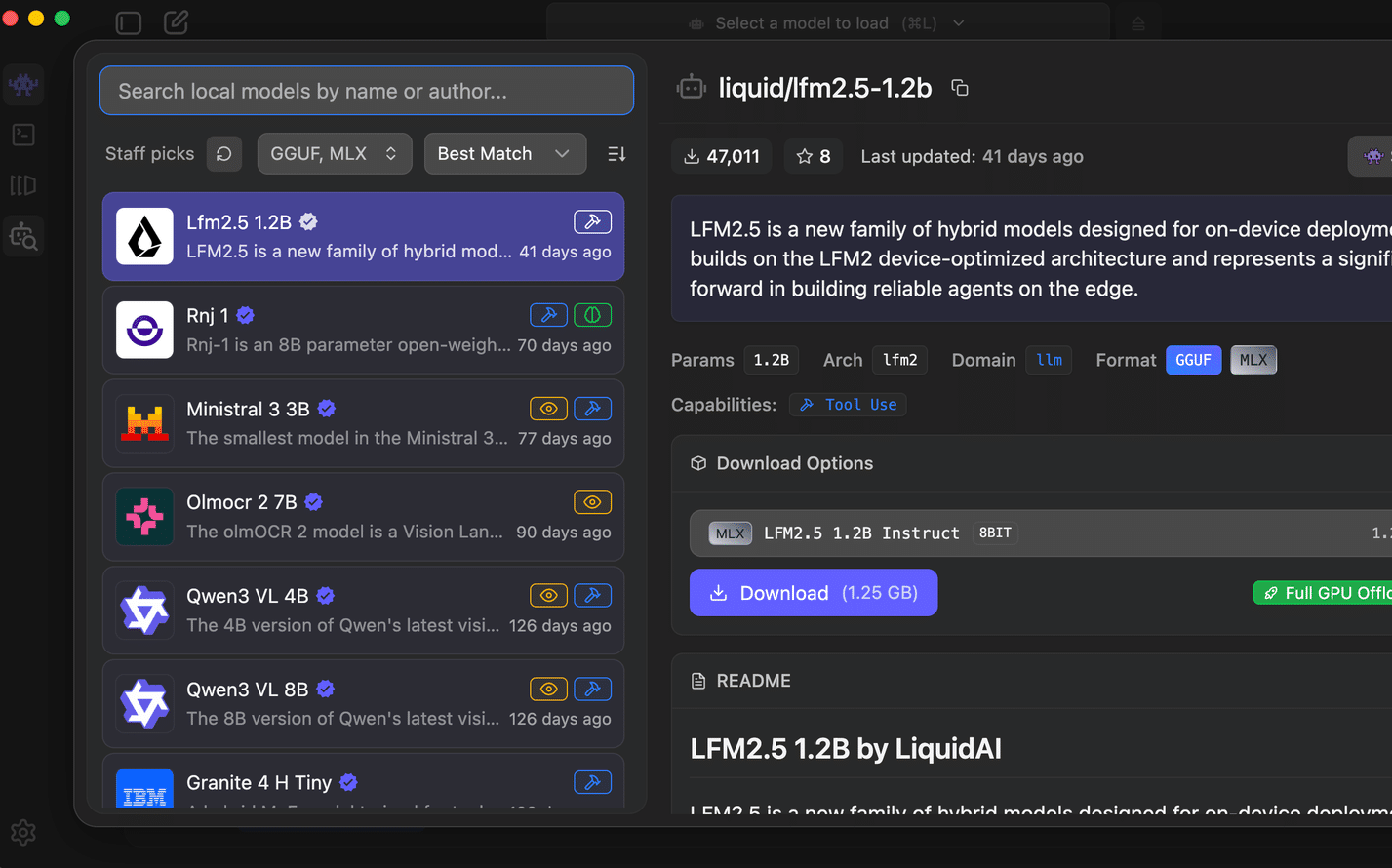1392x868 pixels.
Task: Open the GGUF, MLX format filter dropdown
Action: tap(335, 154)
